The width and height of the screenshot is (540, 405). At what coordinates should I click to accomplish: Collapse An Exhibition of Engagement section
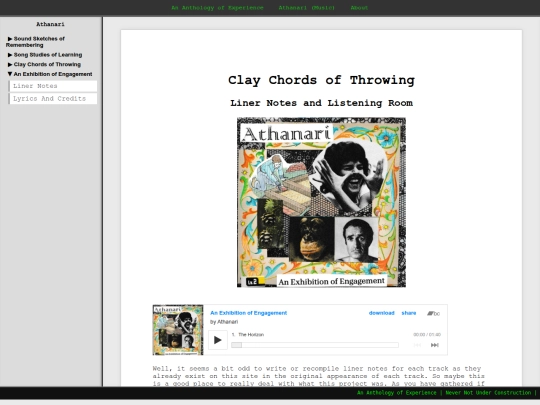50,74
